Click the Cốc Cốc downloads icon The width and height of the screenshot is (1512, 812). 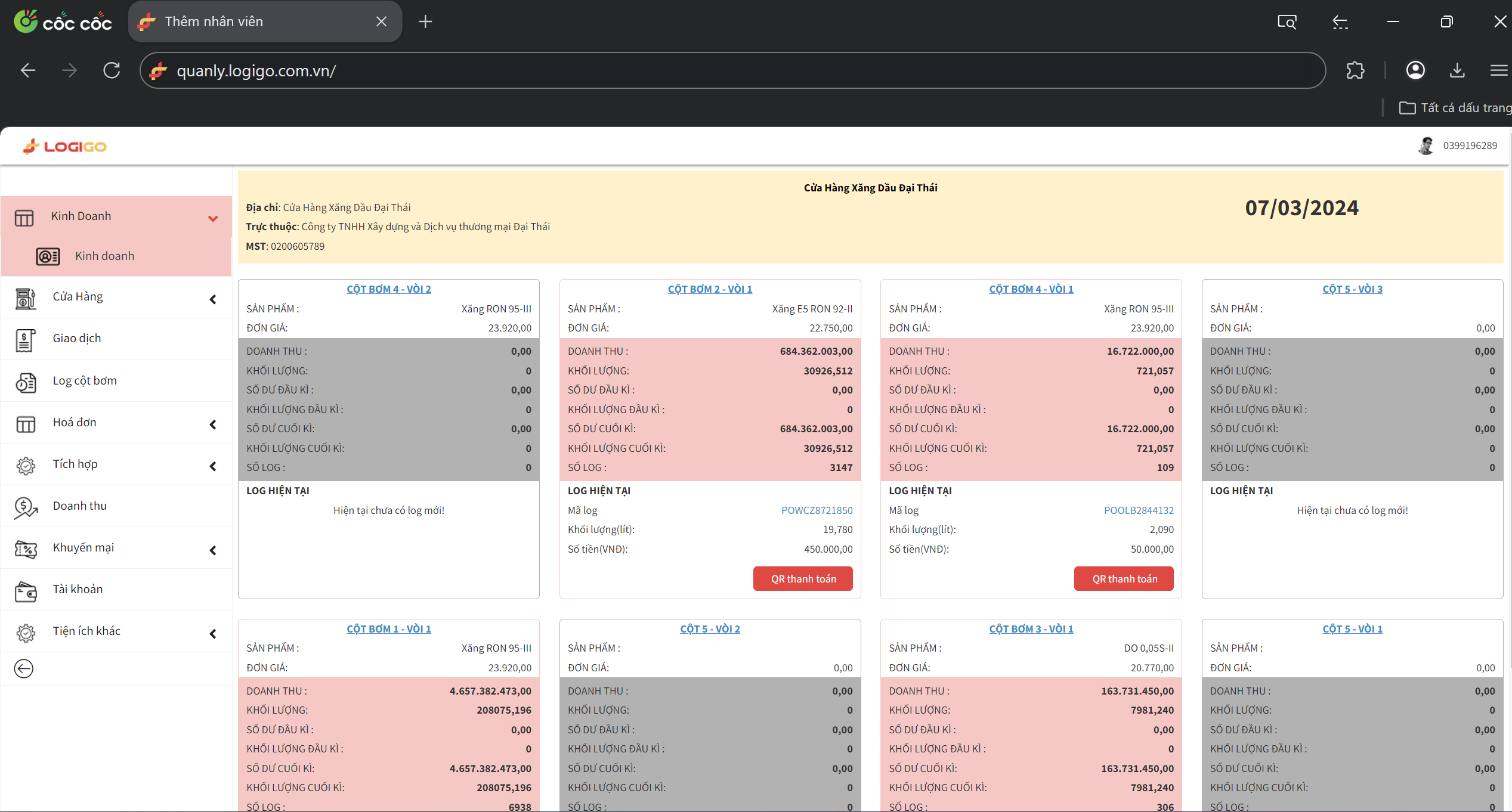[1457, 70]
